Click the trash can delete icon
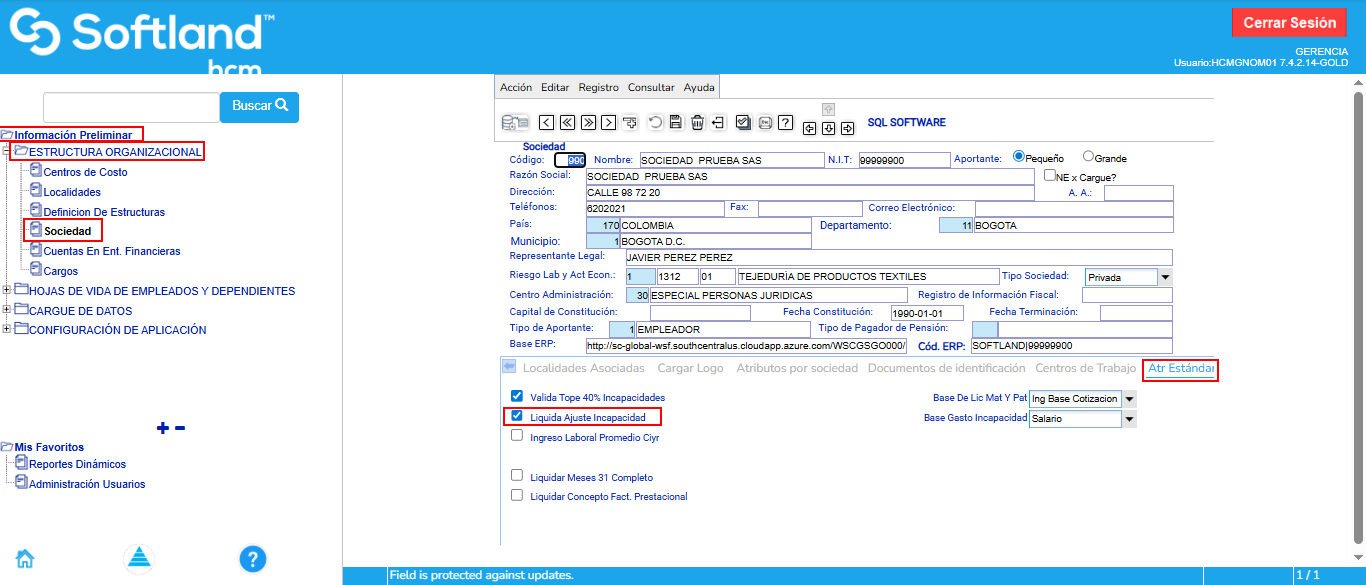 697,123
